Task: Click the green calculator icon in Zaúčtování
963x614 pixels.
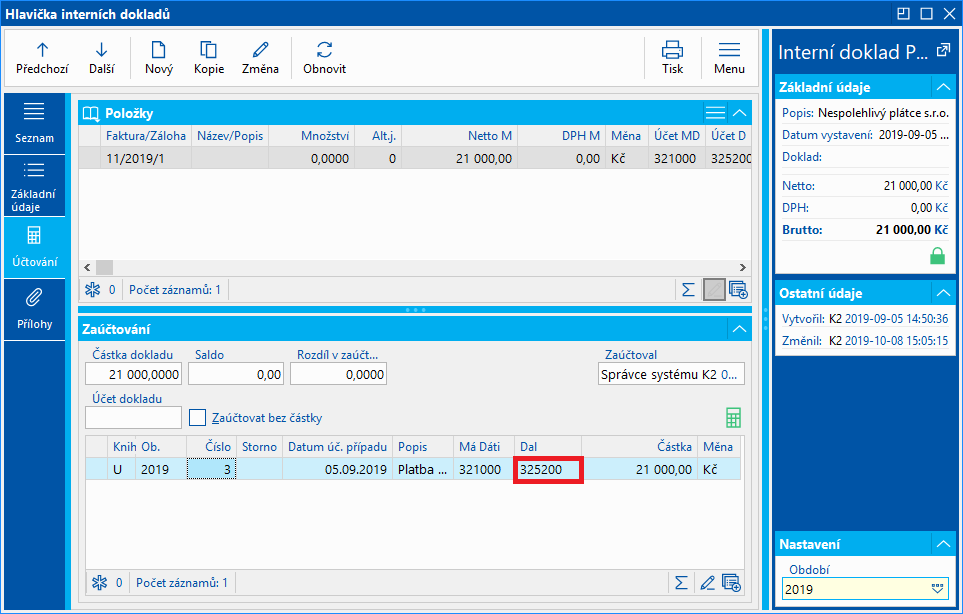Action: click(733, 418)
